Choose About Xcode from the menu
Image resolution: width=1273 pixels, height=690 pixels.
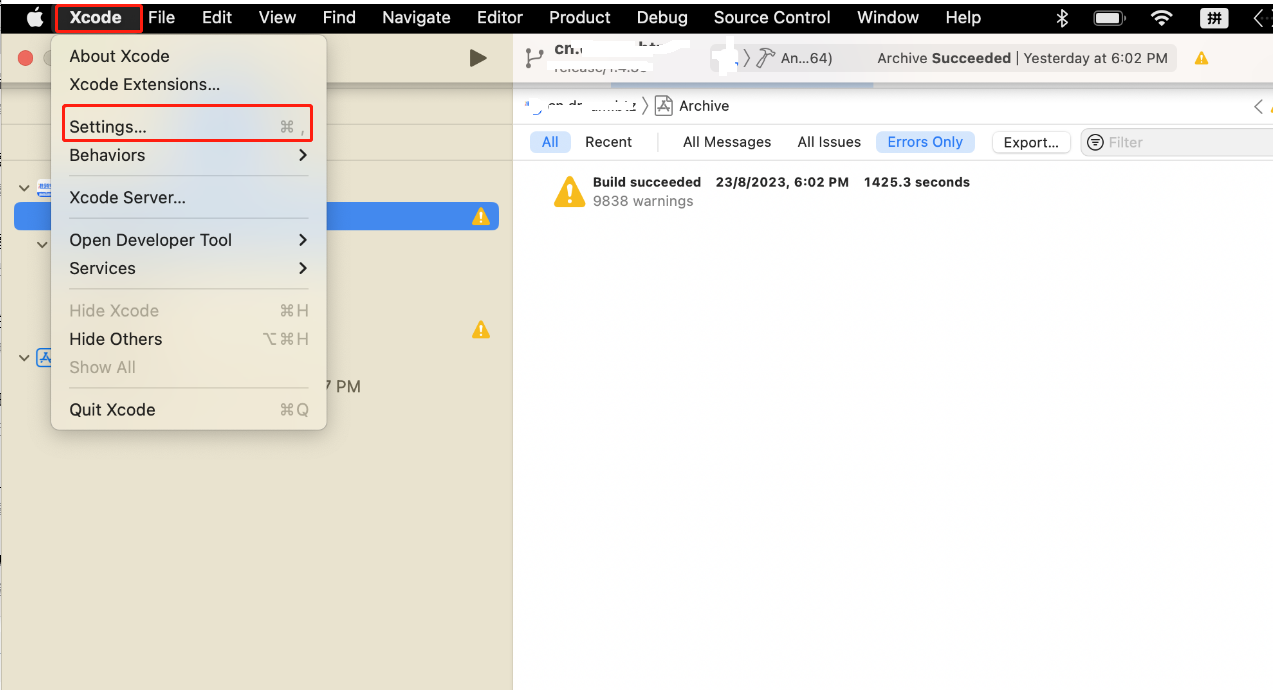tap(188, 56)
